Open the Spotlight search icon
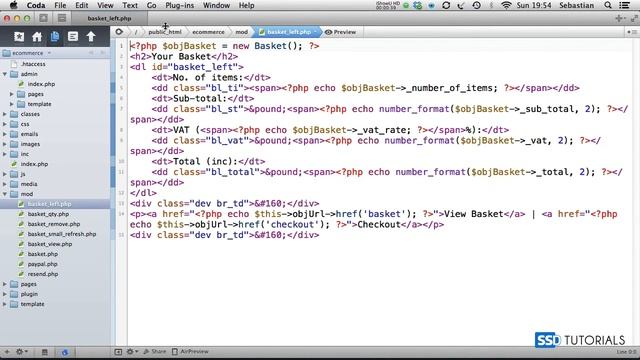640x360 pixels. pos(608,5)
